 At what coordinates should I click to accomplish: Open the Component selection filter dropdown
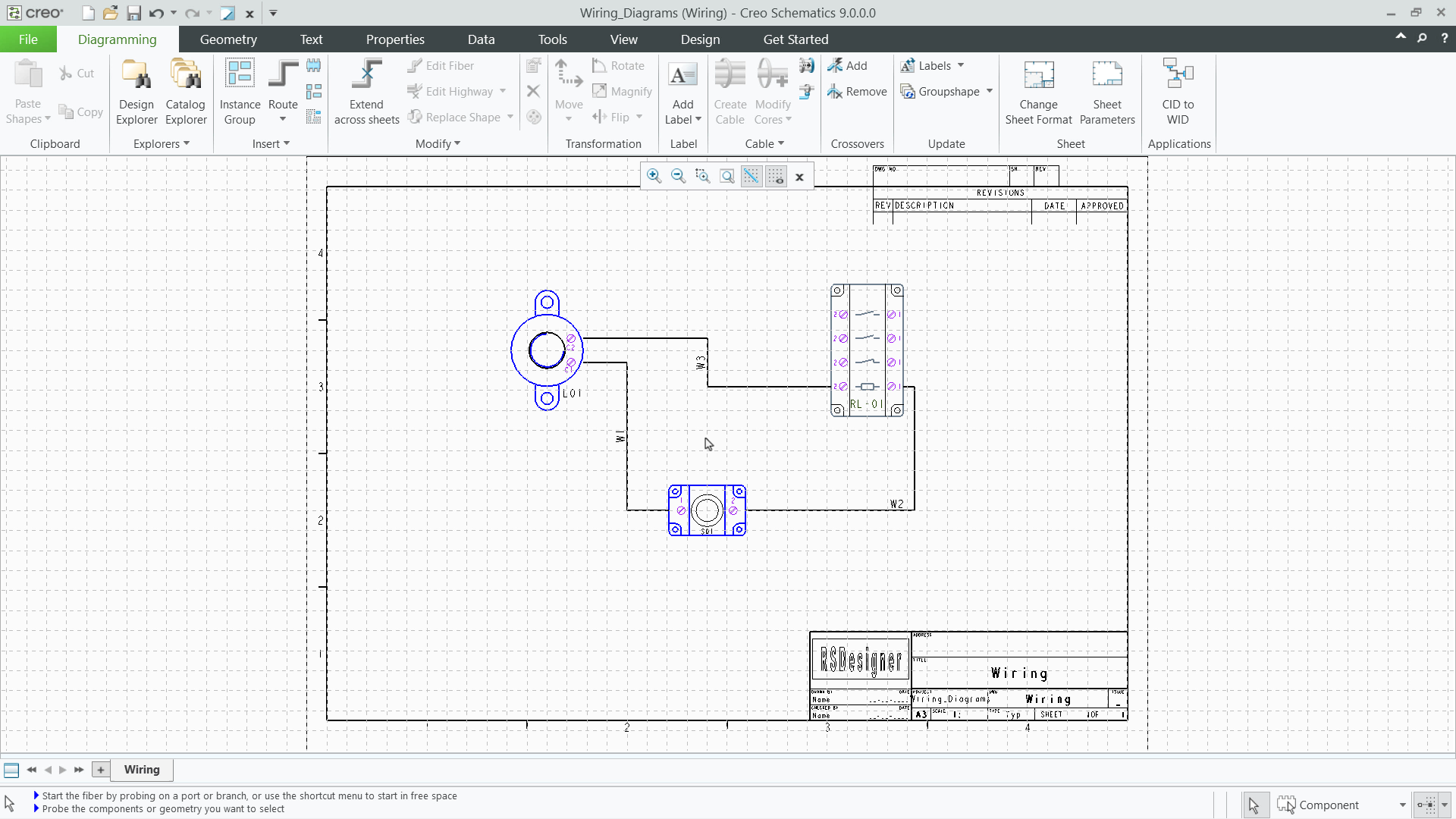[1402, 805]
